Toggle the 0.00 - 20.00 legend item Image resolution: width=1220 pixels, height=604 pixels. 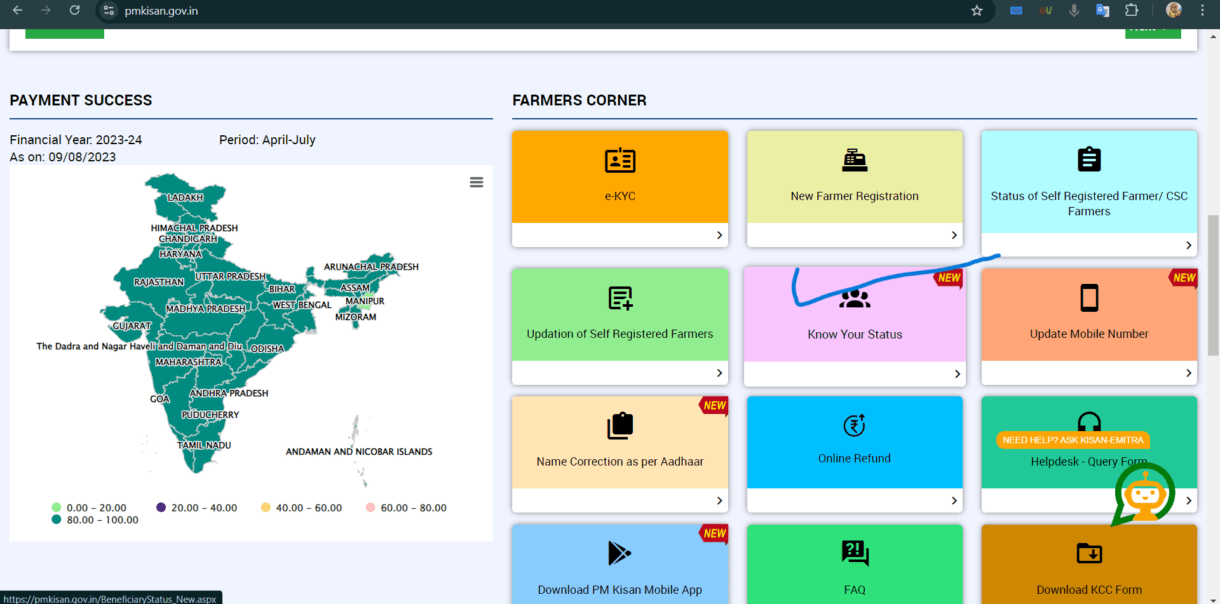[89, 508]
